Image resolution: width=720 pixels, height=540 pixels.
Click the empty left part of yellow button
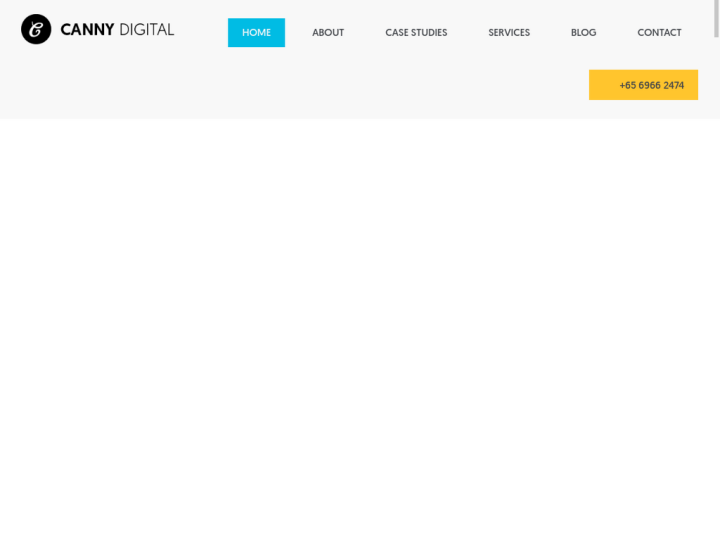[x=602, y=85]
